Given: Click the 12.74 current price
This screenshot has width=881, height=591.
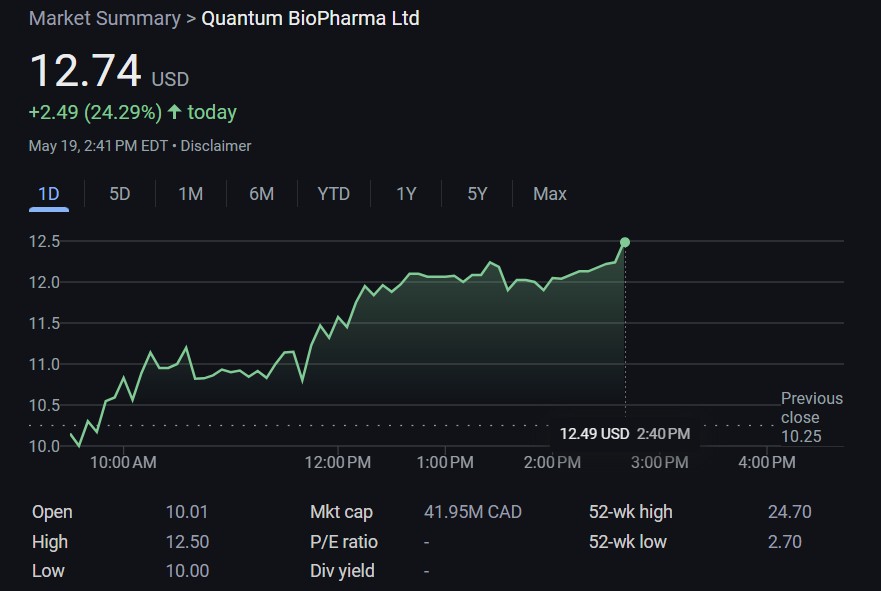Looking at the screenshot, I should tap(85, 72).
